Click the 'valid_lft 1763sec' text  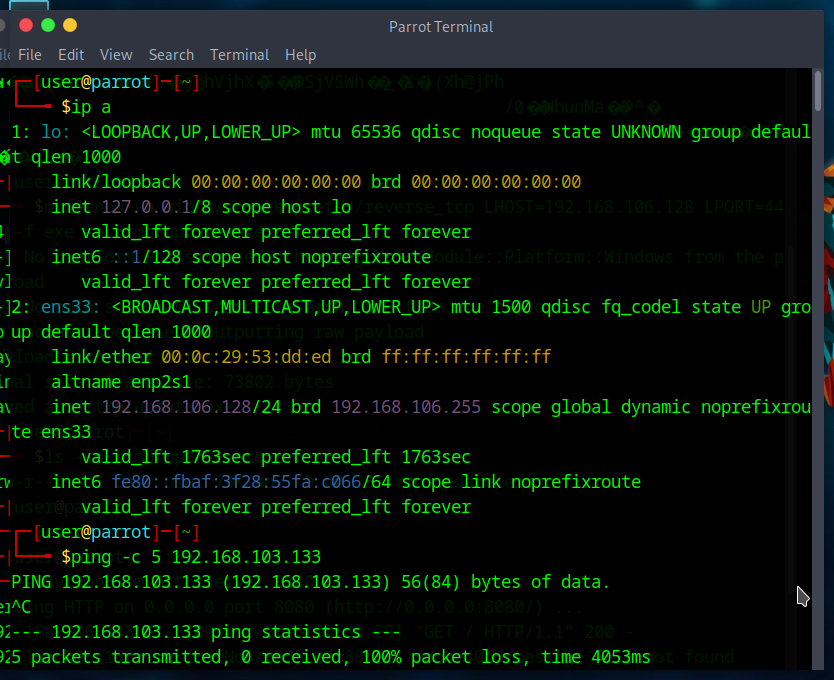[x=166, y=457]
